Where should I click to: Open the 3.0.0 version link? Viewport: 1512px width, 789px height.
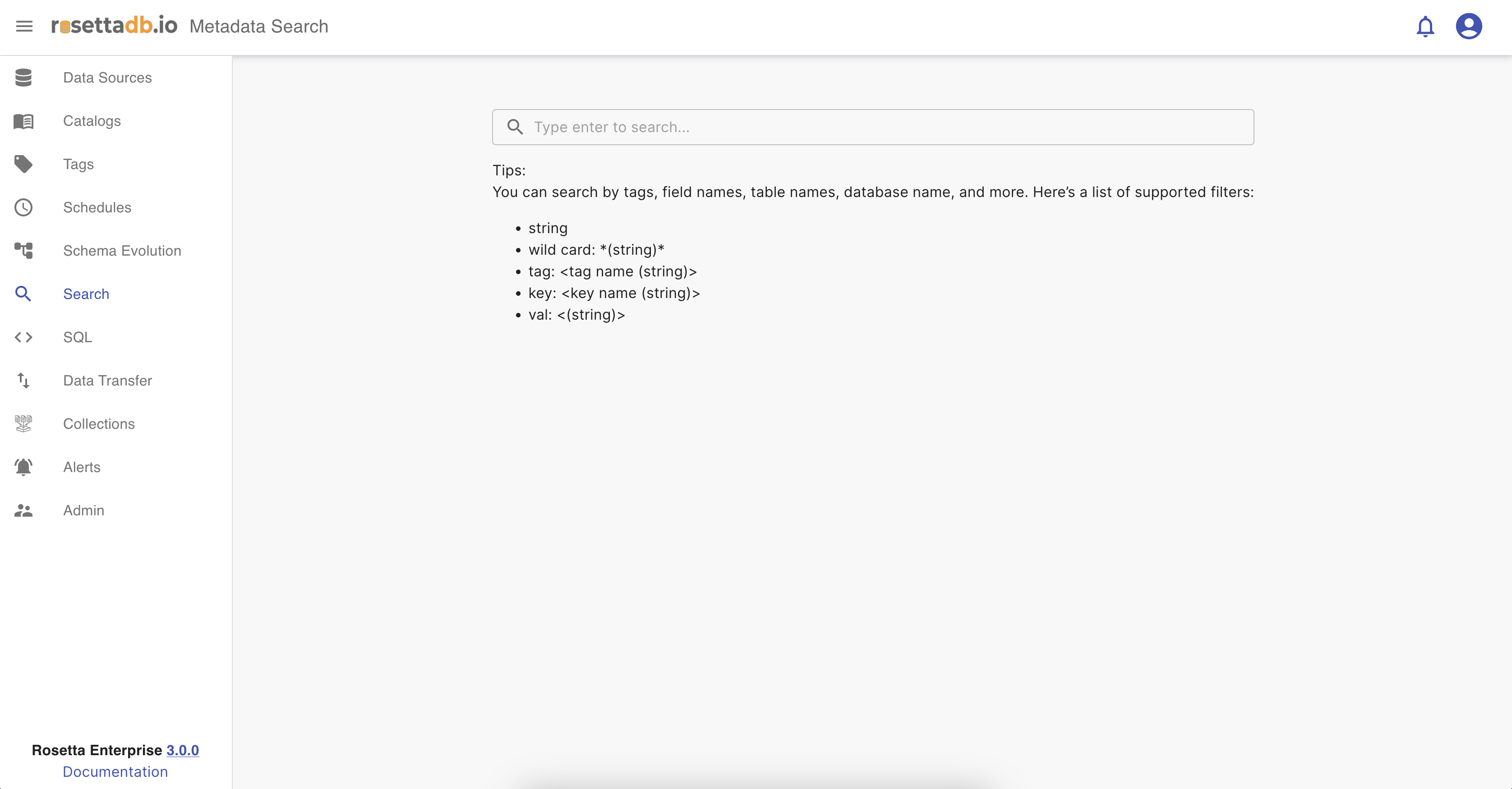[x=183, y=750]
